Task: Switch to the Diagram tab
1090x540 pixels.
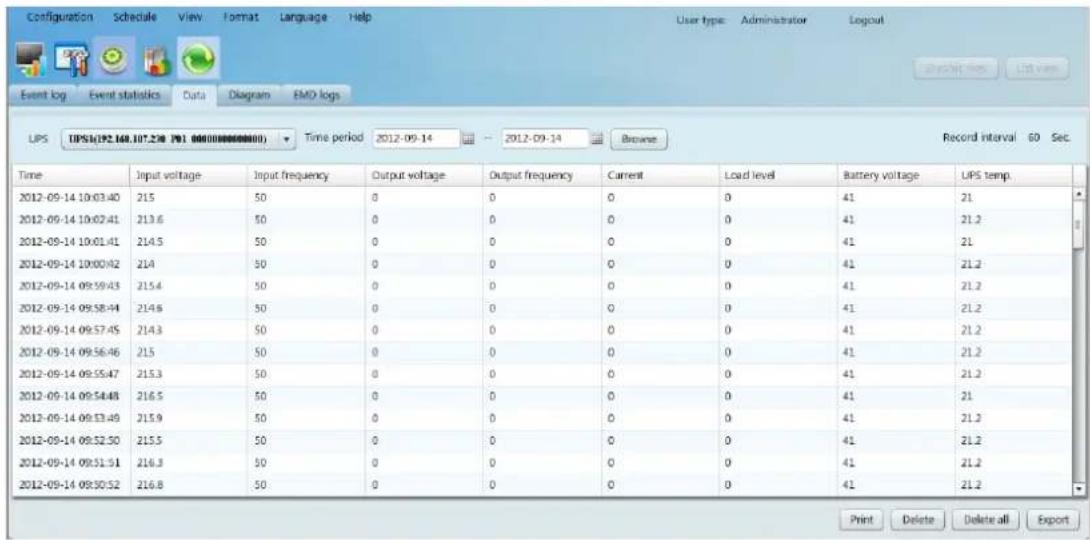Action: [247, 96]
